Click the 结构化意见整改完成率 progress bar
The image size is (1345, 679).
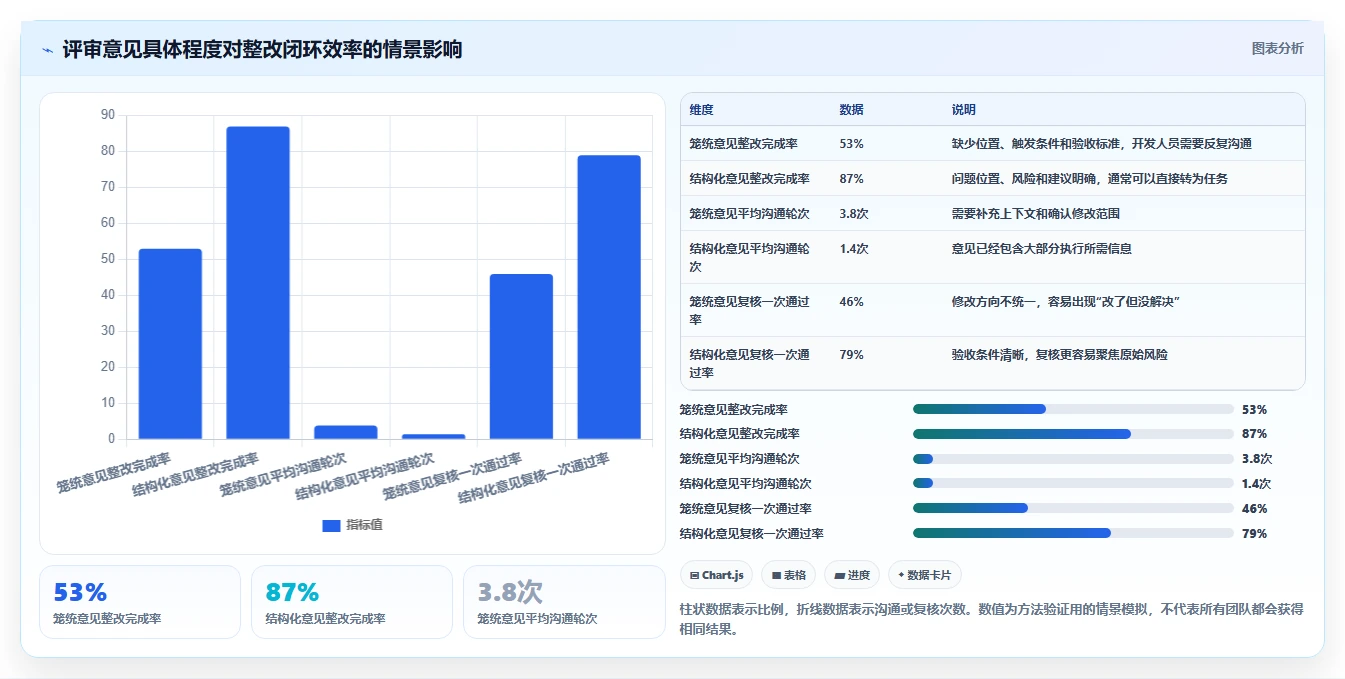click(1073, 434)
